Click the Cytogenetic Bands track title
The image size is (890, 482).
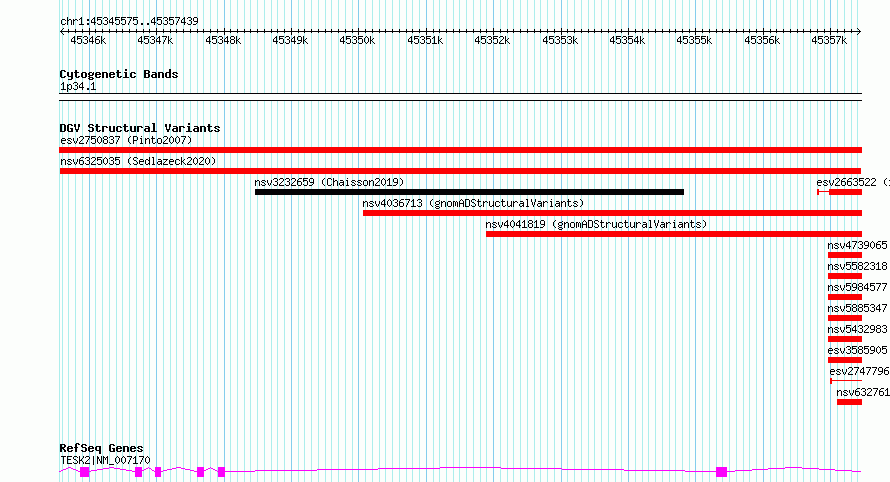point(119,74)
